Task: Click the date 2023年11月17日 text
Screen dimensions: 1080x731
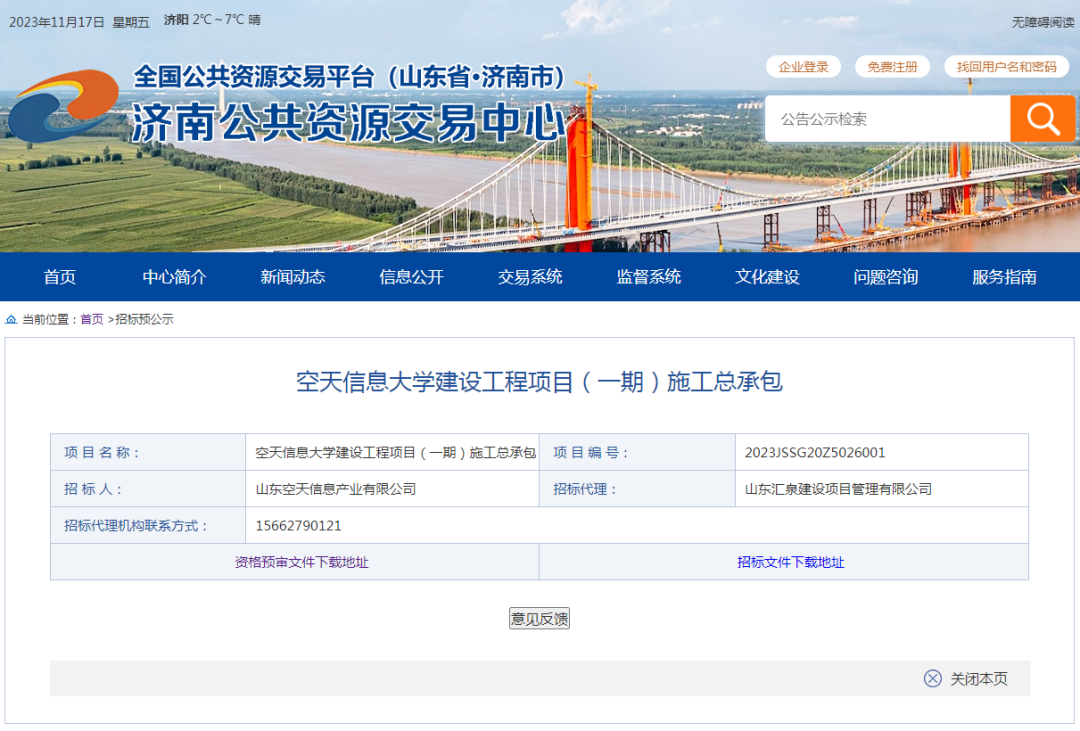Action: (56, 22)
